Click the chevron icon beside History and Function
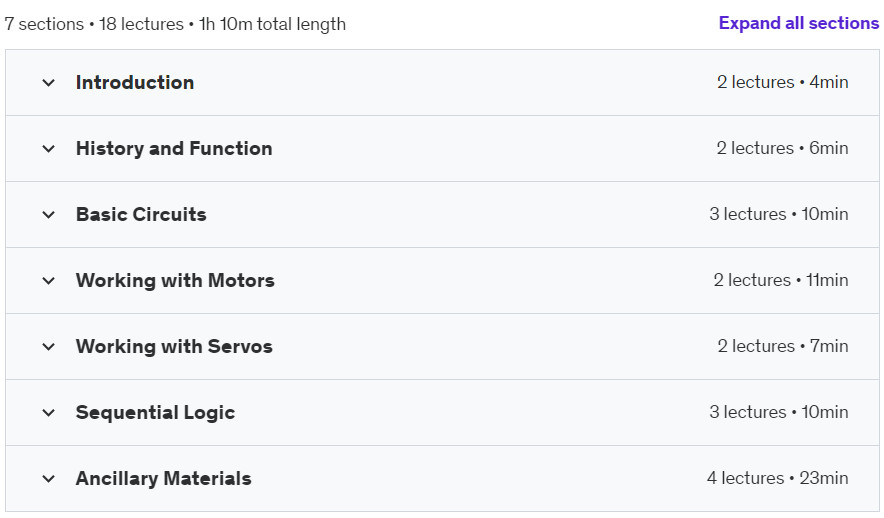884x518 pixels. click(48, 149)
